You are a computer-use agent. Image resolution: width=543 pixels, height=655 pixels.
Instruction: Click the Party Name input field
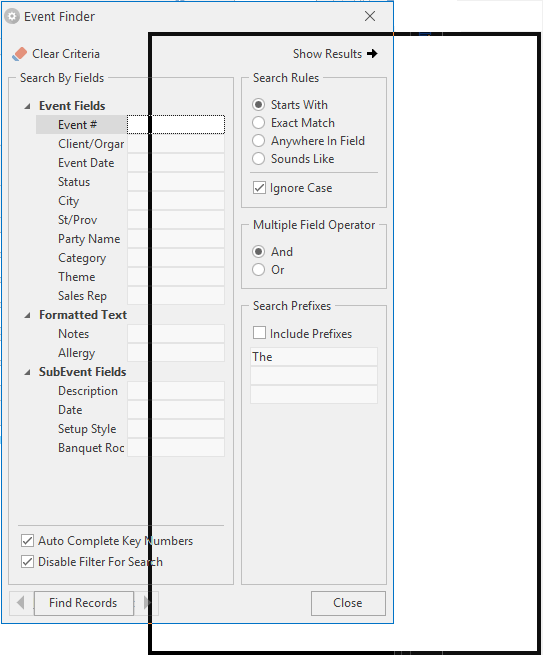tap(176, 239)
